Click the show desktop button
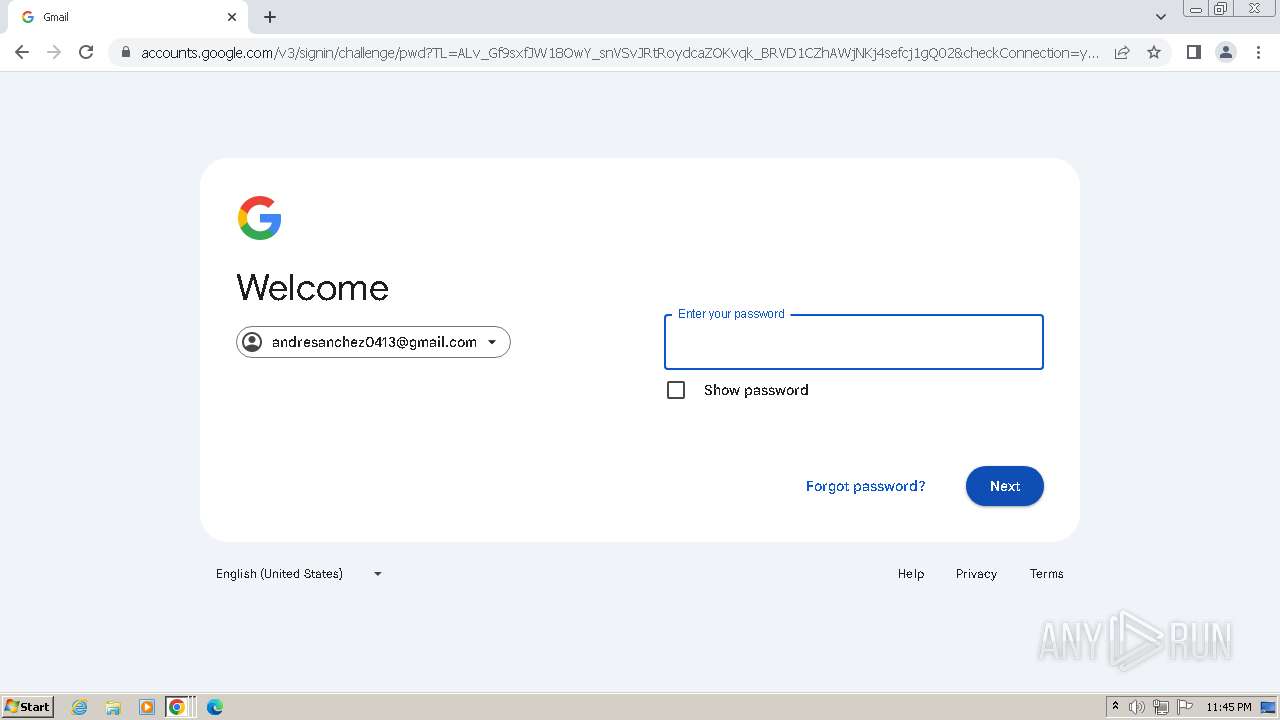 [x=1269, y=707]
